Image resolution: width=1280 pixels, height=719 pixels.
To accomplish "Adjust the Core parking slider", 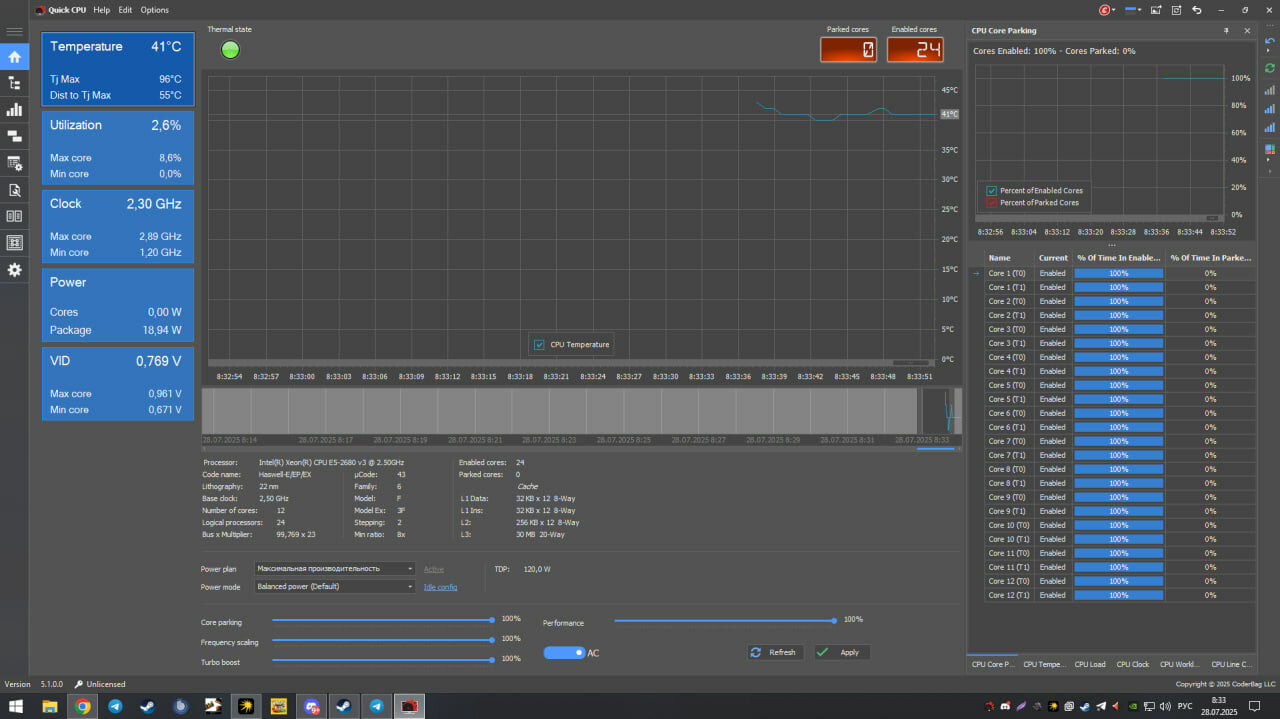I will click(x=383, y=621).
